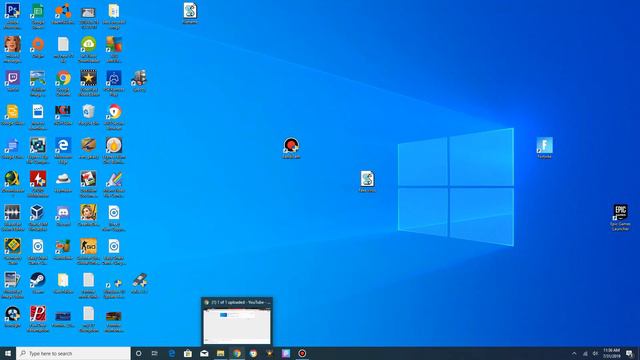640x360 pixels.
Task: Click the Windows Start button
Action: 8,353
